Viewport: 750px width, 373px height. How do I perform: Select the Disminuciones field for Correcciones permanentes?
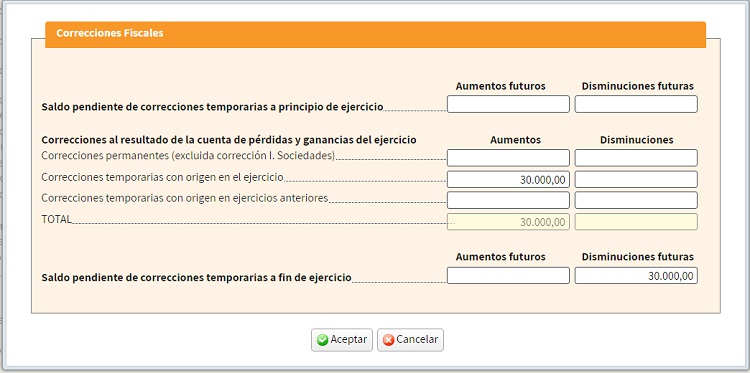(636, 158)
